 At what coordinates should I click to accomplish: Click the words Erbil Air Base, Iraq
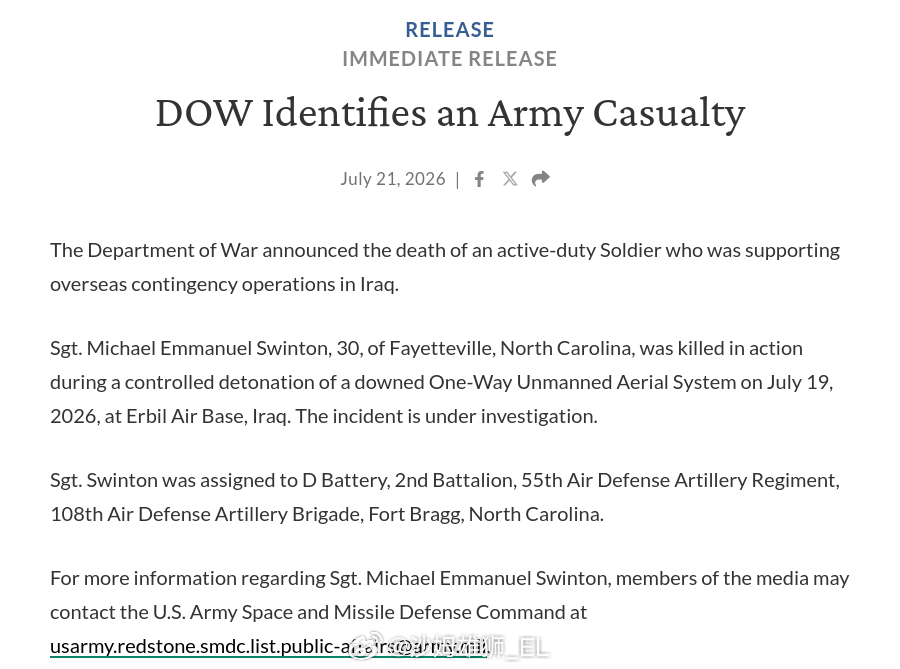click(207, 417)
